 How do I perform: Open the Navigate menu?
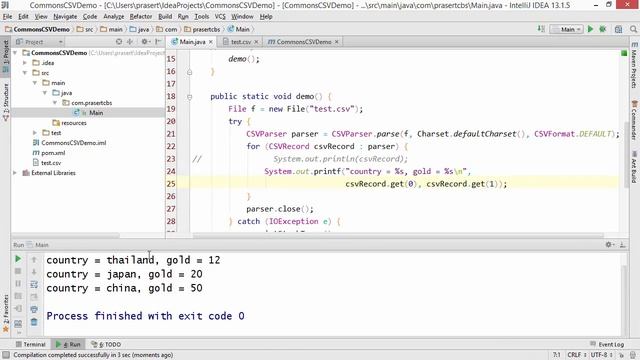pos(65,17)
